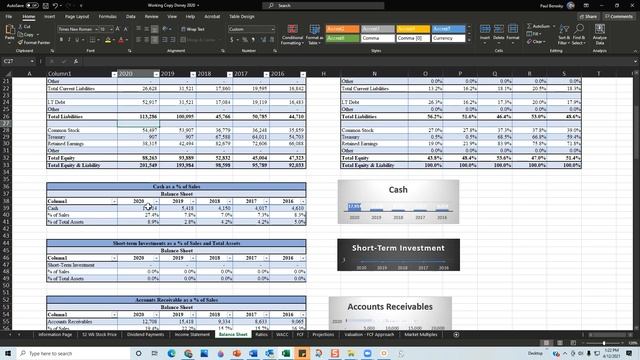Viewport: 640px width, 360px height.
Task: Apply the Comma [0] cell style
Action: pos(413,38)
